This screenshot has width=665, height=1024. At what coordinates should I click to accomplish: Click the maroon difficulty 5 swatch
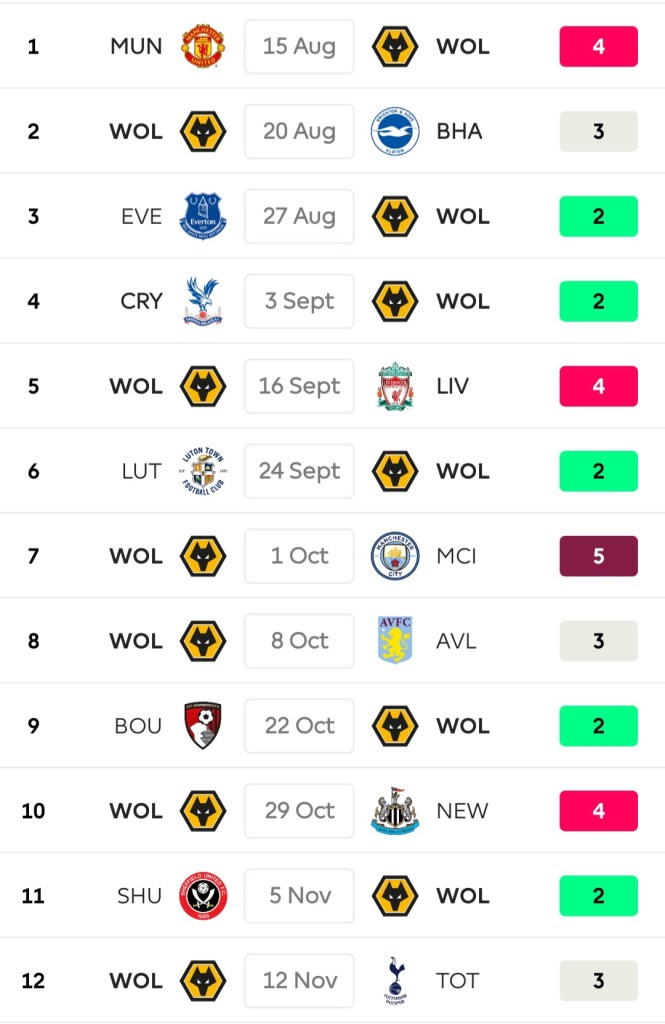(598, 556)
